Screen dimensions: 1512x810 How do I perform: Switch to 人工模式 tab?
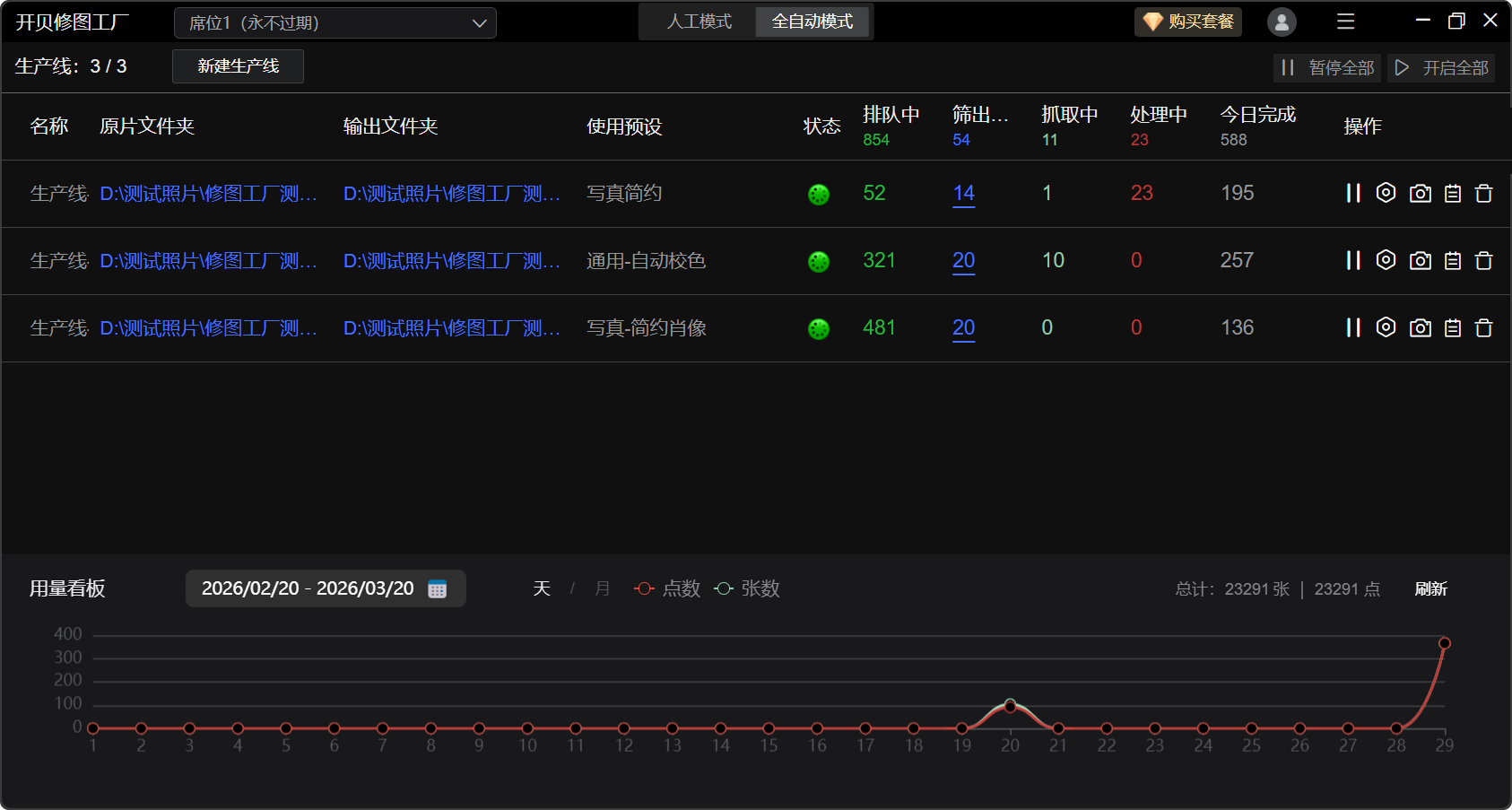pos(699,22)
